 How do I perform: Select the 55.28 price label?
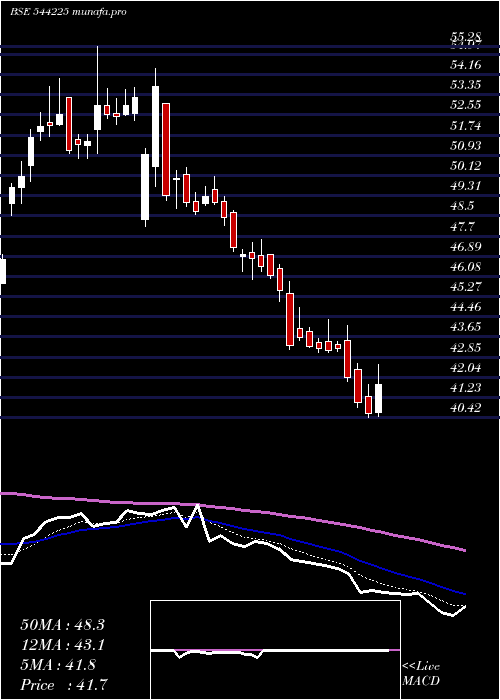pyautogui.click(x=465, y=37)
